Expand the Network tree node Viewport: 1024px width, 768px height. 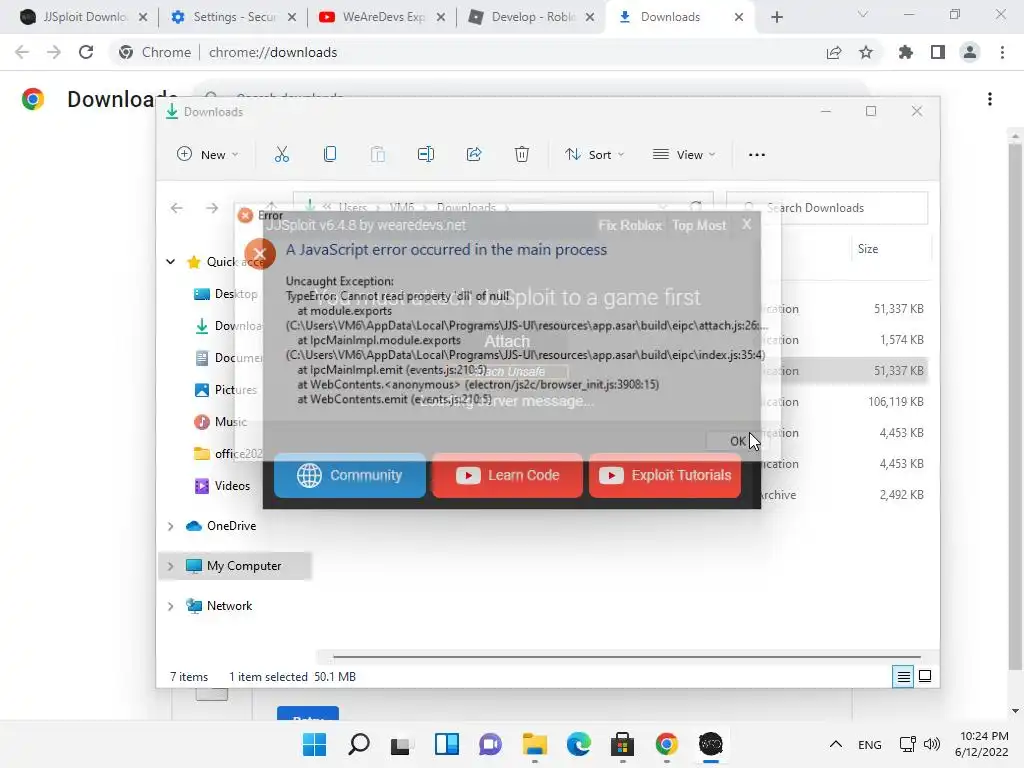point(170,607)
